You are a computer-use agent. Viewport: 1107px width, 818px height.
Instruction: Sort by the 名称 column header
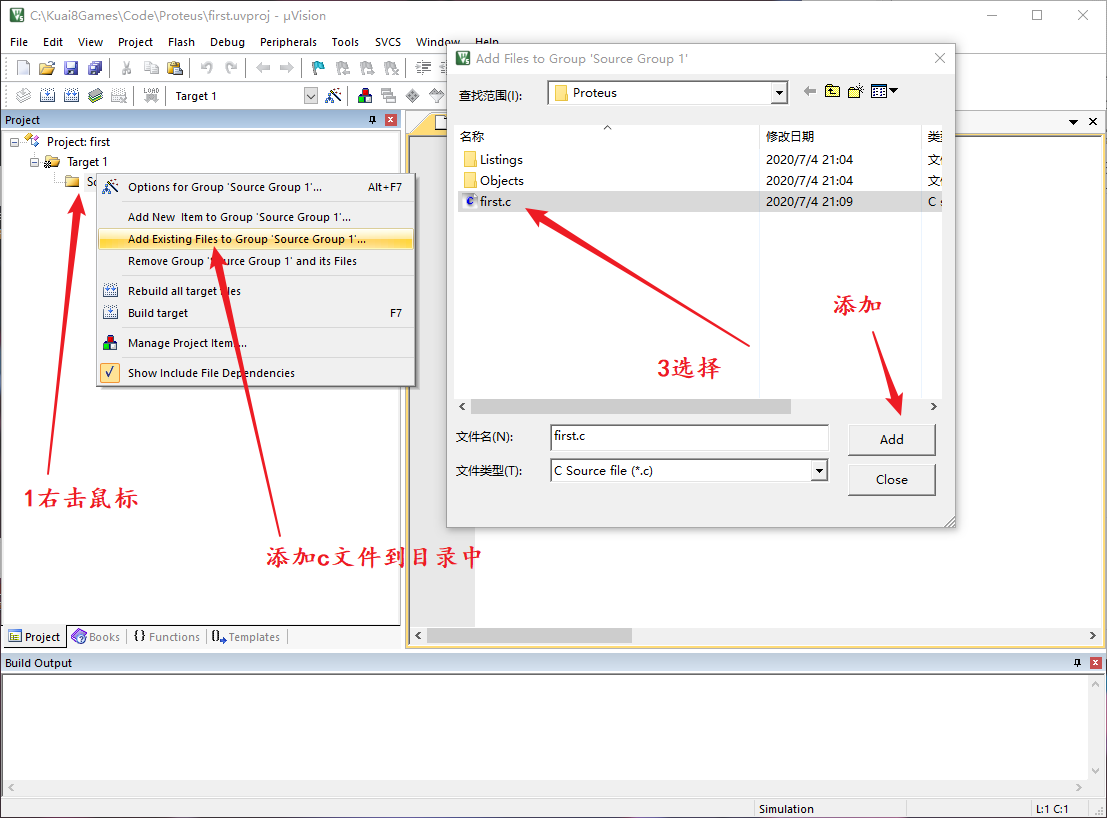[x=472, y=136]
